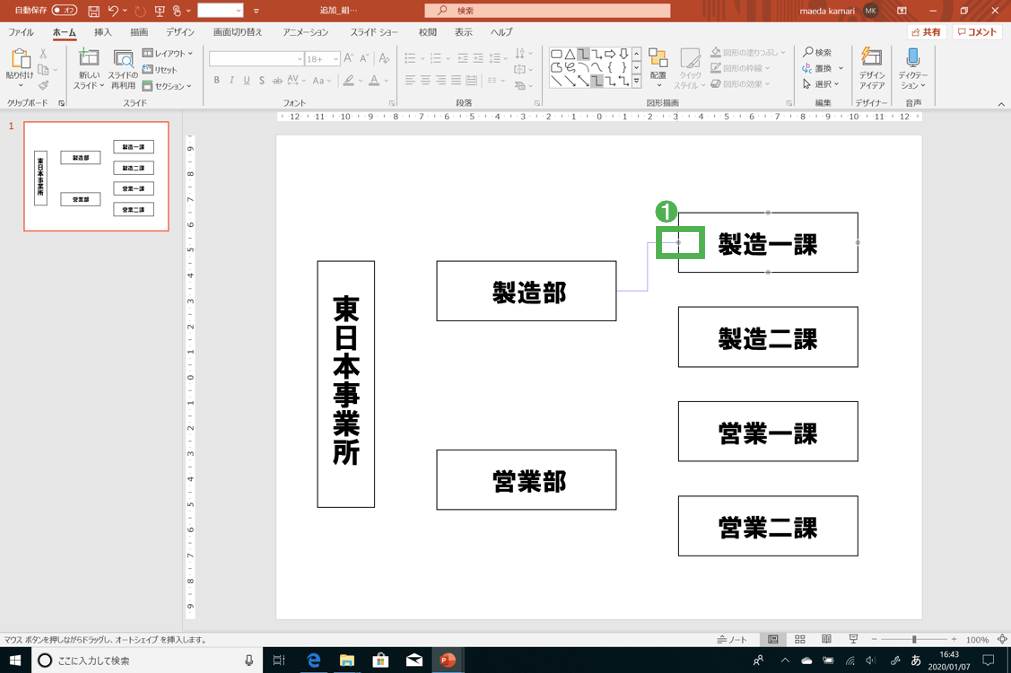Click the Format Painter brush icon
The image size is (1011, 673).
click(x=43, y=85)
